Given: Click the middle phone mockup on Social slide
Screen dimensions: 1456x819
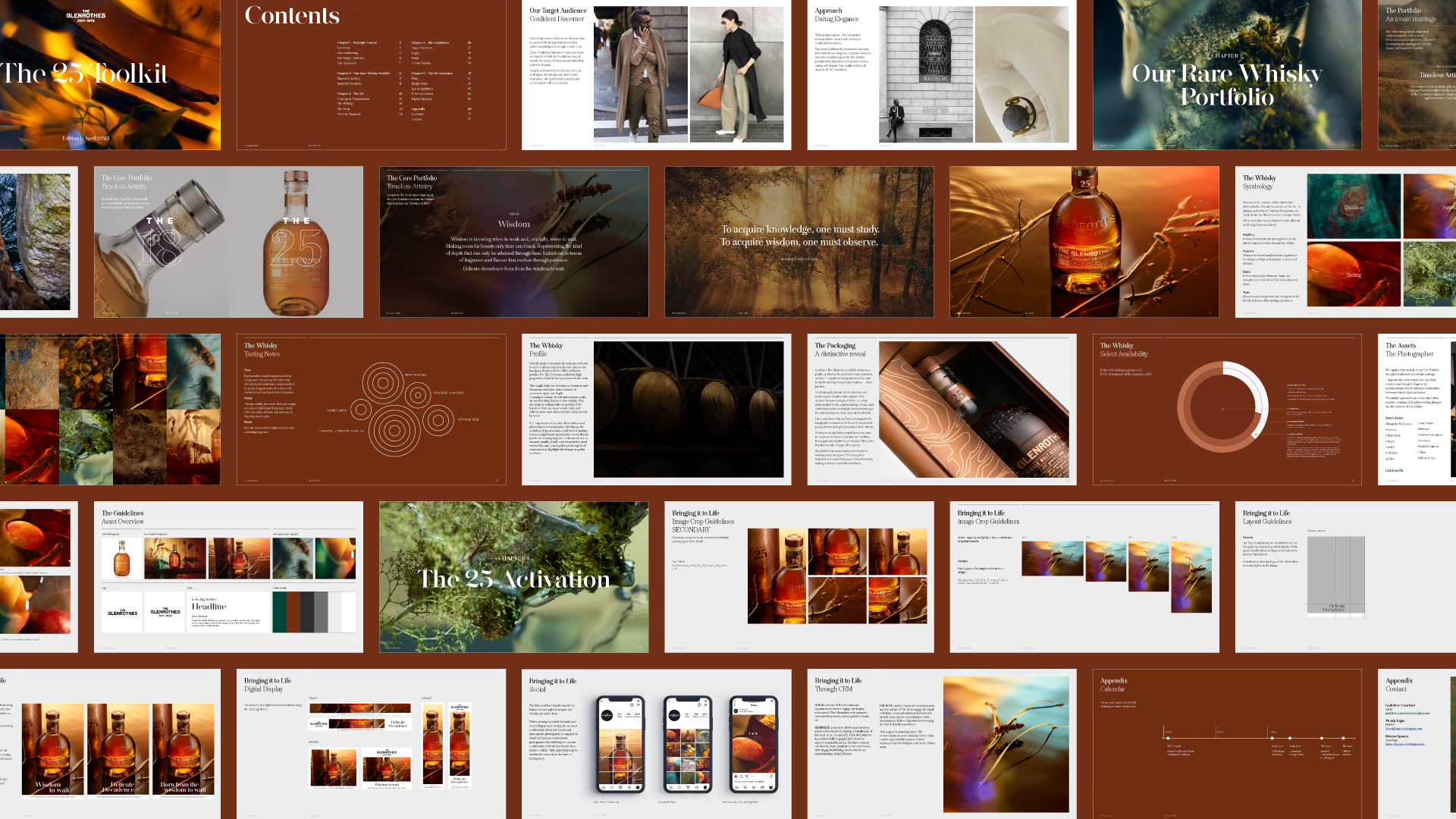Looking at the screenshot, I should tap(688, 745).
